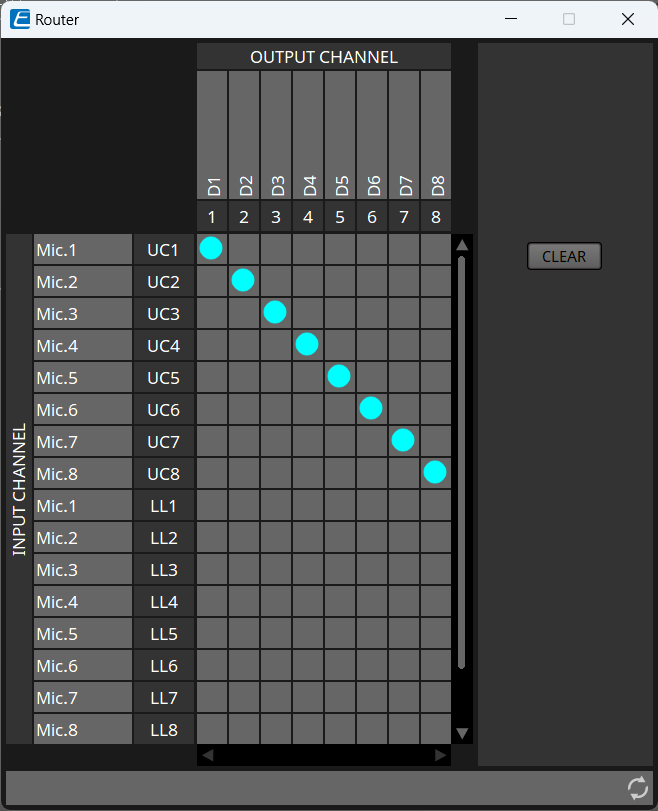The width and height of the screenshot is (658, 811).
Task: Close the Router window
Action: pyautogui.click(x=628, y=19)
